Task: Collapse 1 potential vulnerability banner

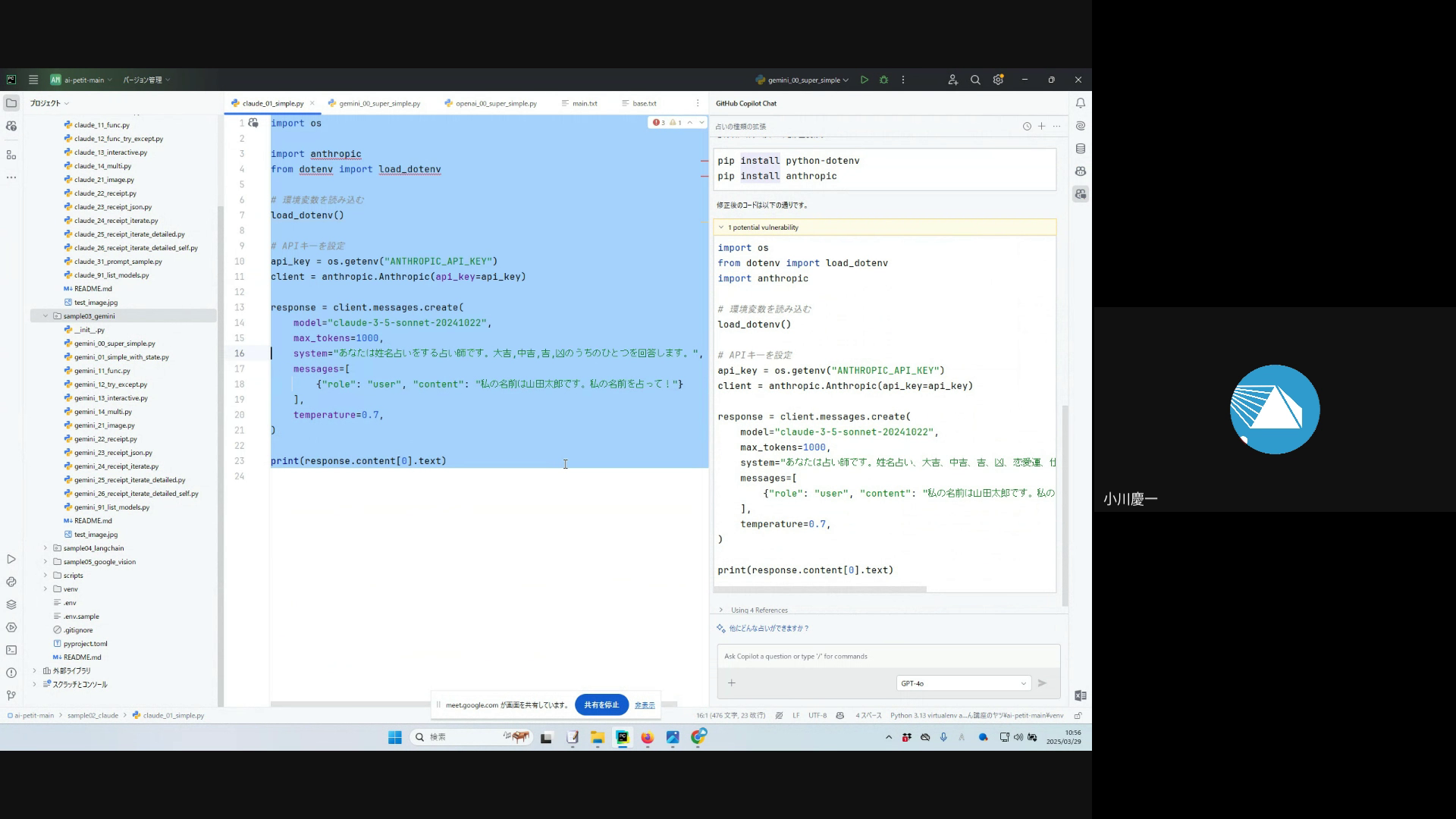Action: point(721,227)
